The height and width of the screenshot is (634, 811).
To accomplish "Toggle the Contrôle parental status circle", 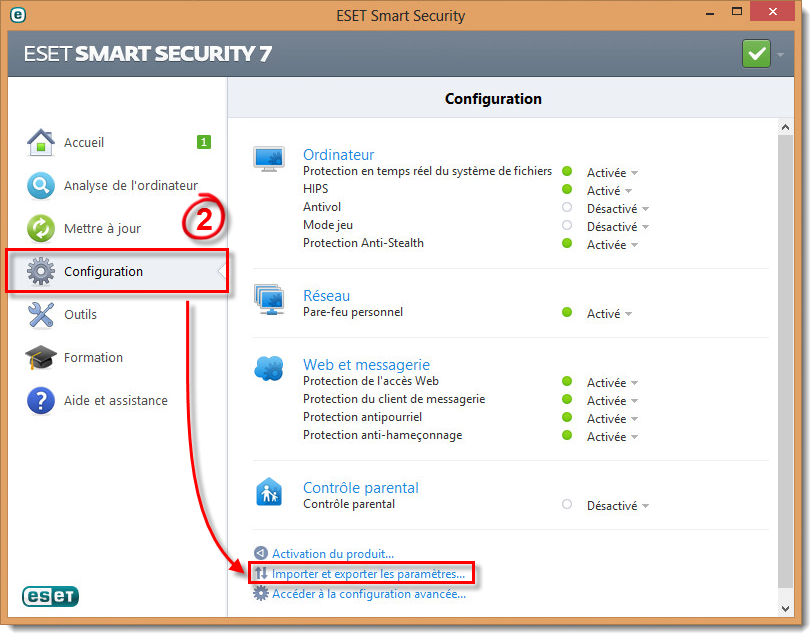I will 567,504.
